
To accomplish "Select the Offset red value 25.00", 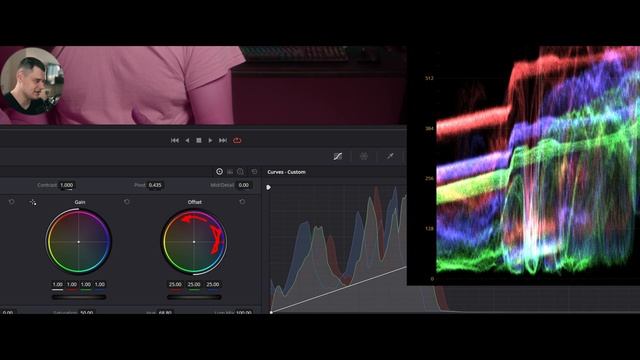I will click(175, 284).
